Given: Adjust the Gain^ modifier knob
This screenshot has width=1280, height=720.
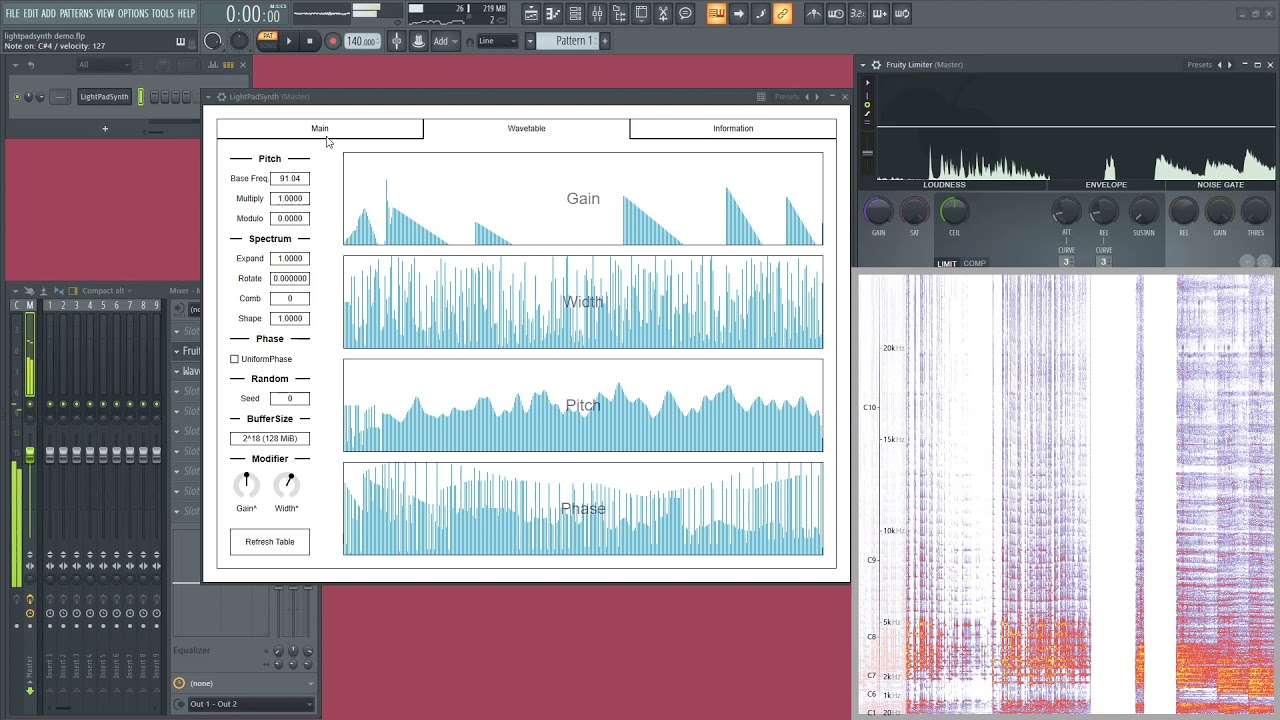Looking at the screenshot, I should tap(246, 485).
